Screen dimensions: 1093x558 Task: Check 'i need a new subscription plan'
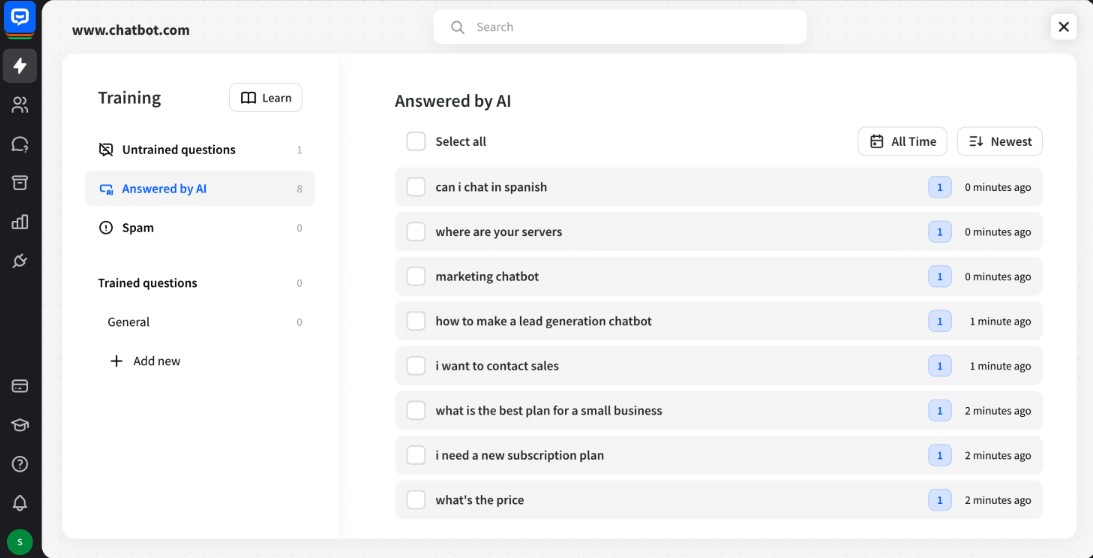pyautogui.click(x=416, y=455)
